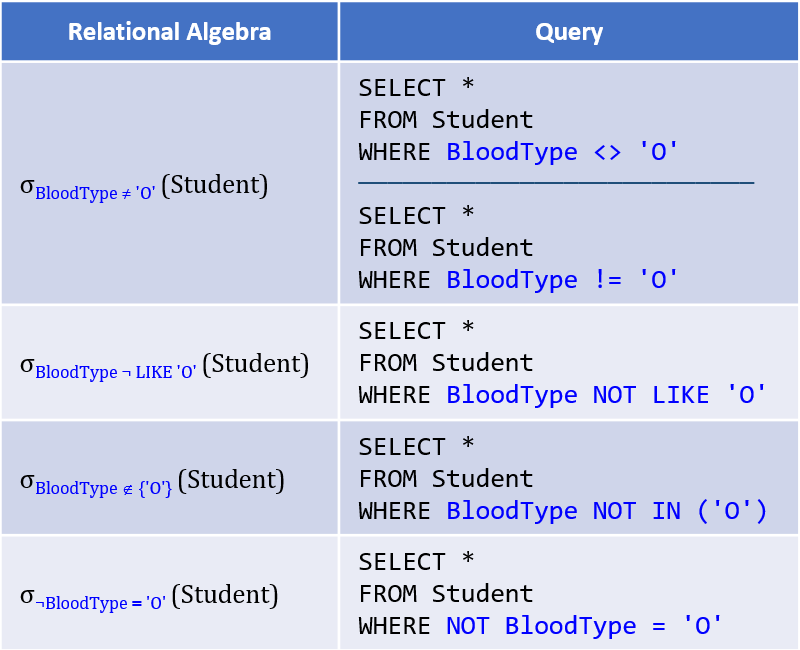
Task: Click the sigma symbol in the LIKE row
Action: (27, 365)
